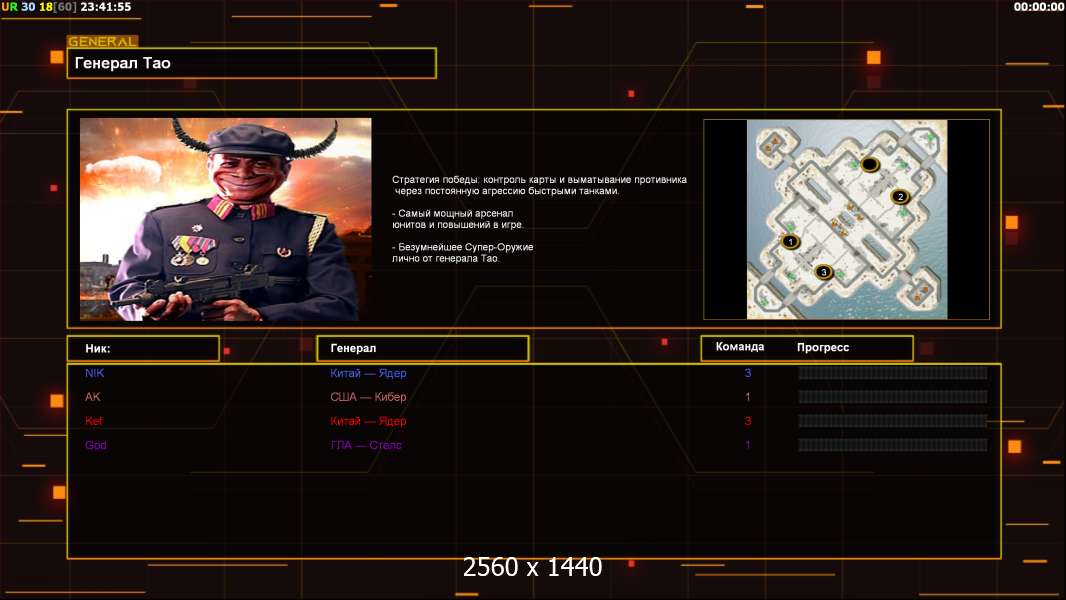The width and height of the screenshot is (1066, 600).
Task: Click the 23:41:55 clock readout
Action: point(106,7)
